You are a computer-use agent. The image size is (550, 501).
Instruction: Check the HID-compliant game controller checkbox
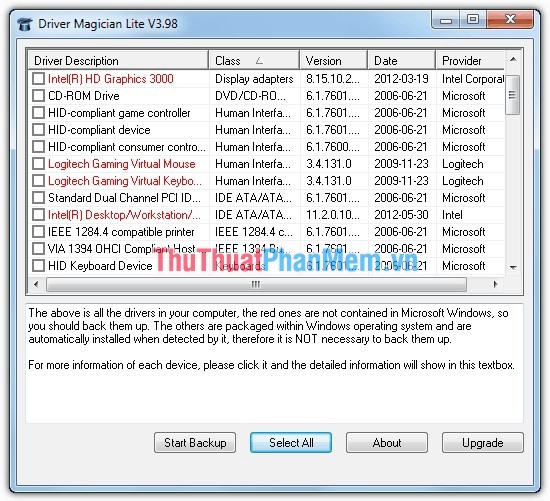pyautogui.click(x=38, y=113)
